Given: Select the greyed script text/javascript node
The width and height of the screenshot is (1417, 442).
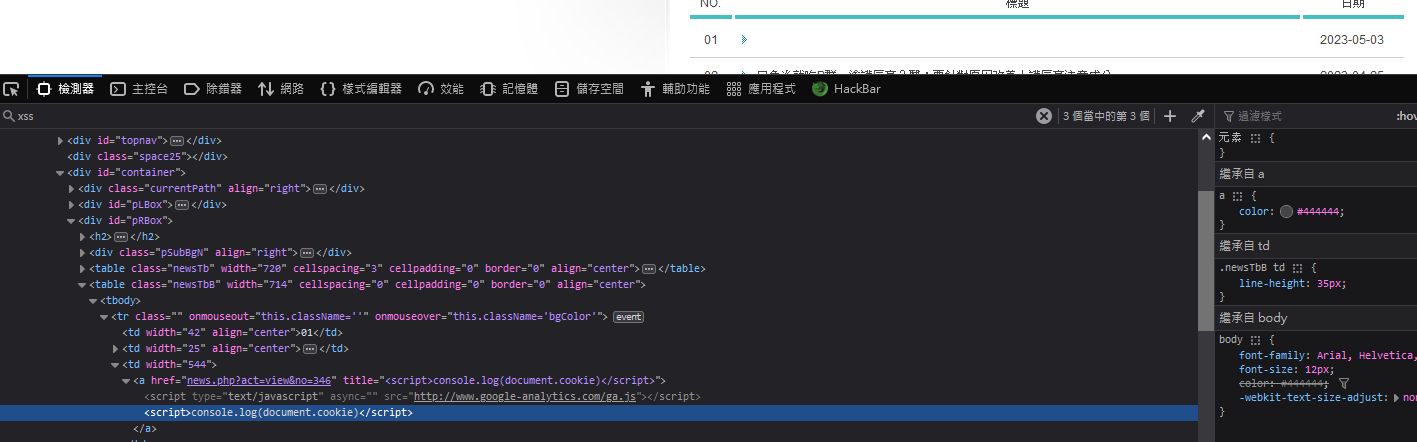Looking at the screenshot, I should (422, 397).
